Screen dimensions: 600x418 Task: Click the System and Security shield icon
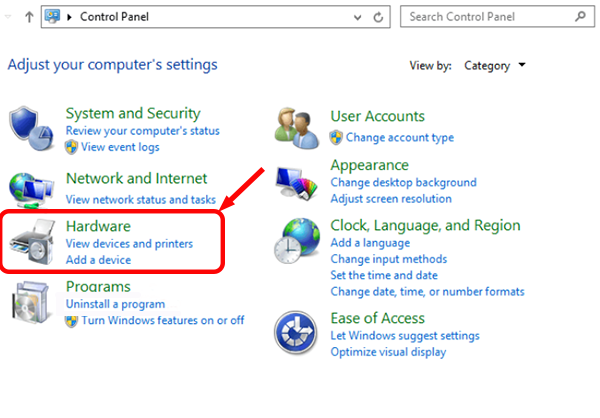point(32,126)
